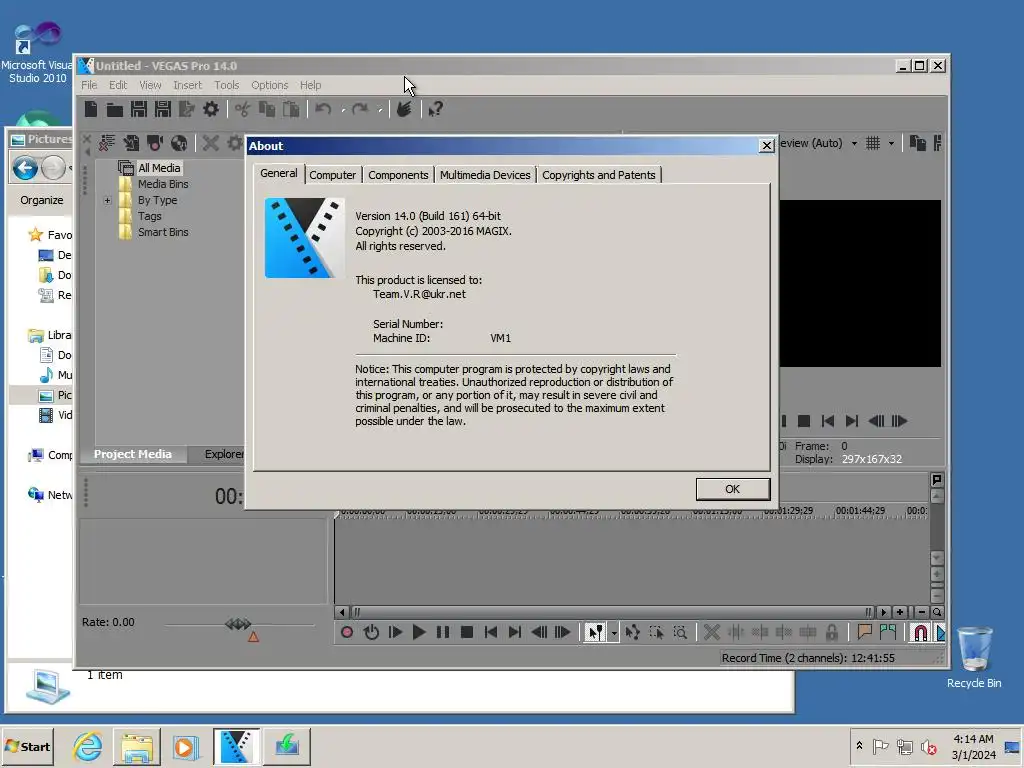Open the View menu
Screen dimensions: 1024x768
pos(150,85)
